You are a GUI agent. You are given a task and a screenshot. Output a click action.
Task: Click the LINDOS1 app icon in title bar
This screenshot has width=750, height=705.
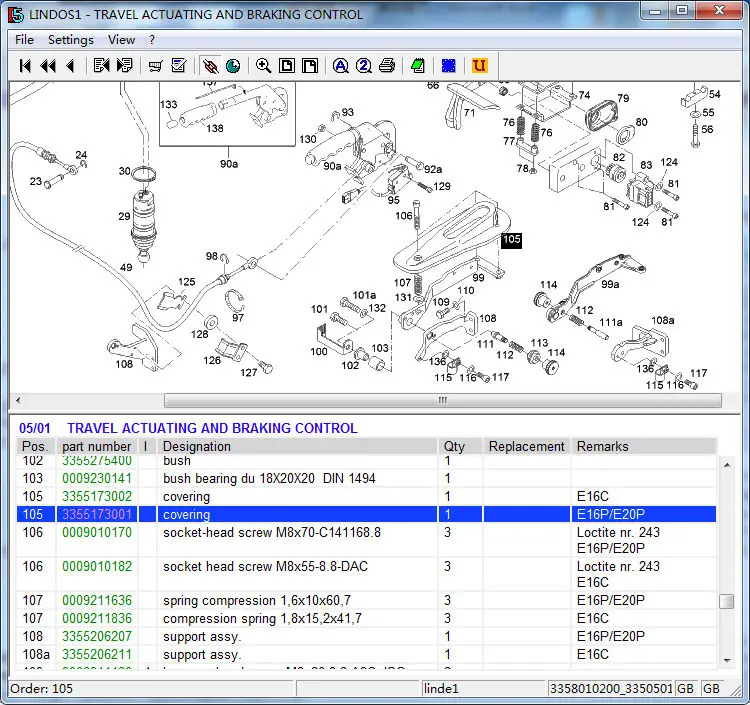pos(16,15)
